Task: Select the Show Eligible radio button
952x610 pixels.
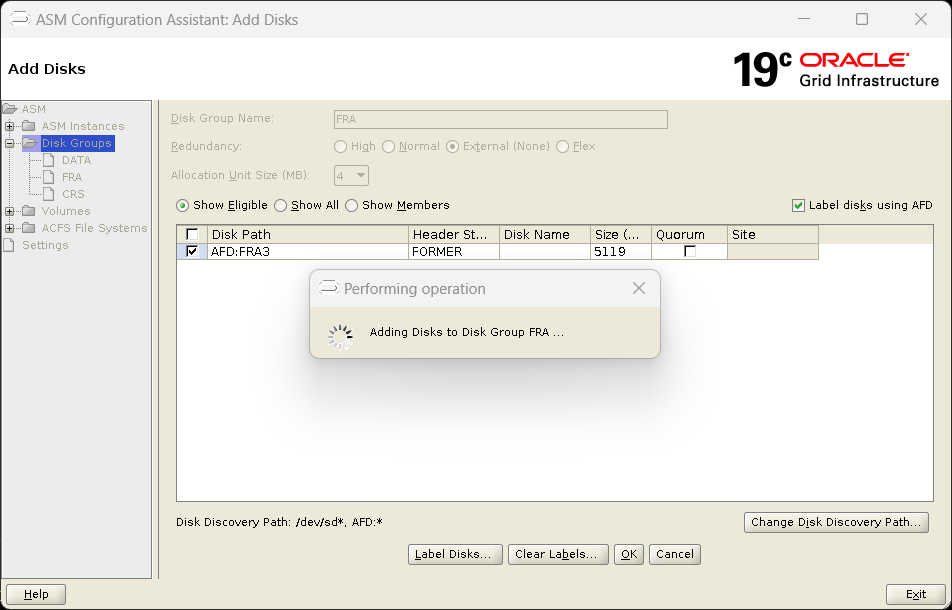Action: coord(182,206)
